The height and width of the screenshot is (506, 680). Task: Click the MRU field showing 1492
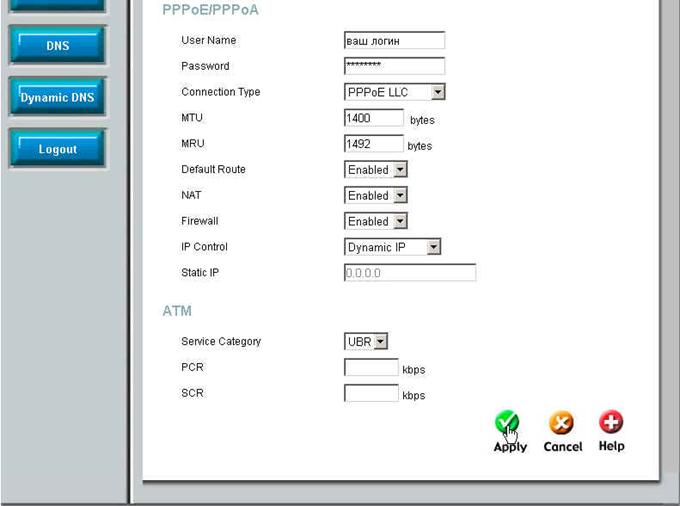pos(374,144)
